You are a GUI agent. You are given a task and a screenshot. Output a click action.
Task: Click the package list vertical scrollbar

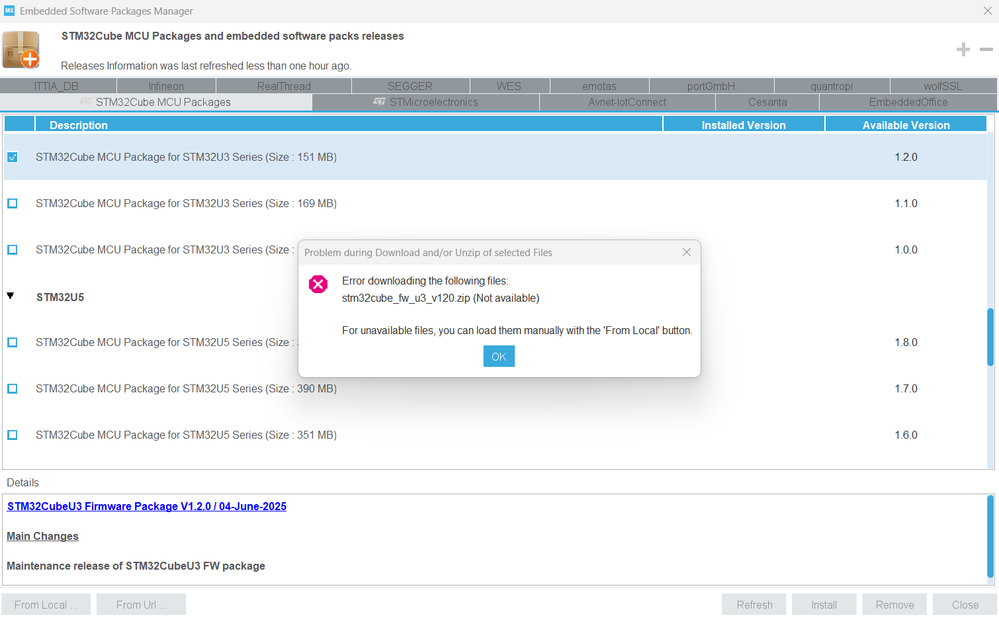click(990, 337)
